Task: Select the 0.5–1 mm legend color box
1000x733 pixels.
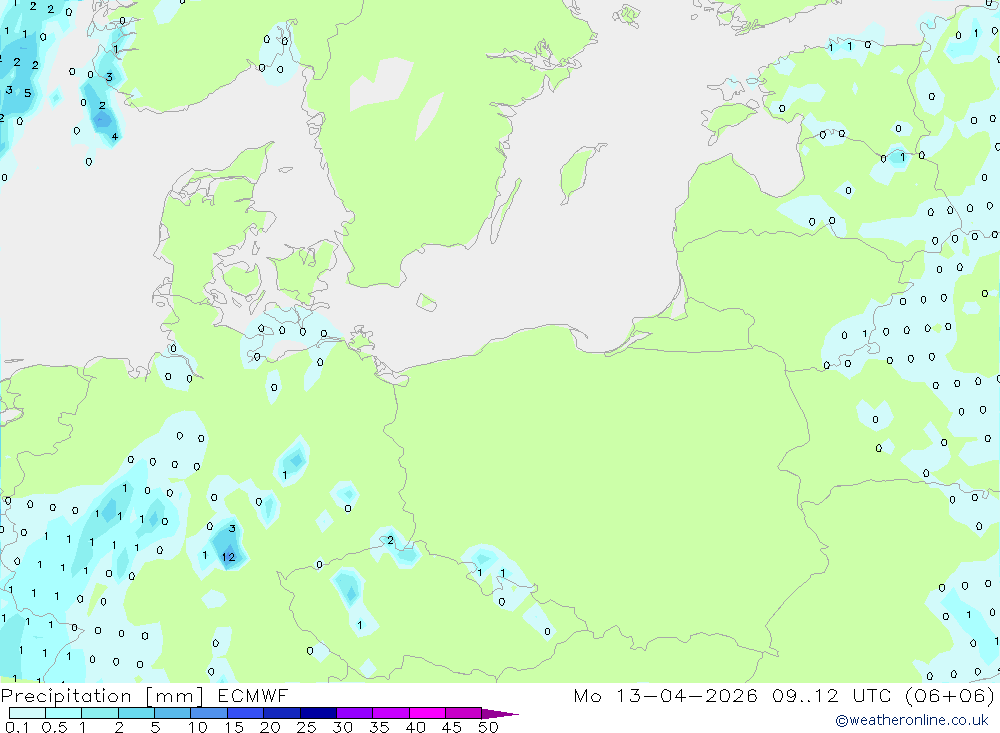Action: coord(64,713)
